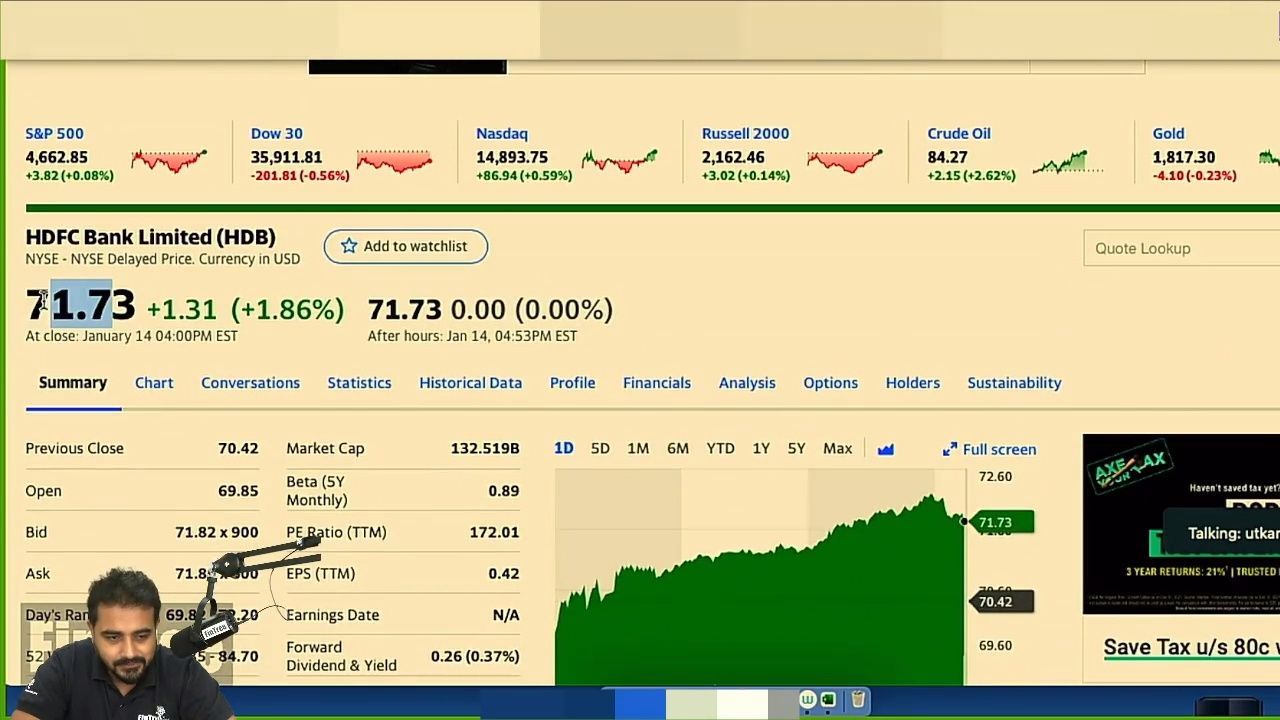The height and width of the screenshot is (720, 1280).
Task: Select the 1Y chart range
Action: pyautogui.click(x=761, y=449)
